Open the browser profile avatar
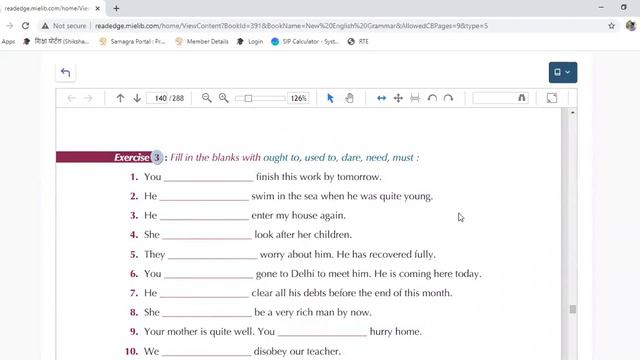 (631, 26)
